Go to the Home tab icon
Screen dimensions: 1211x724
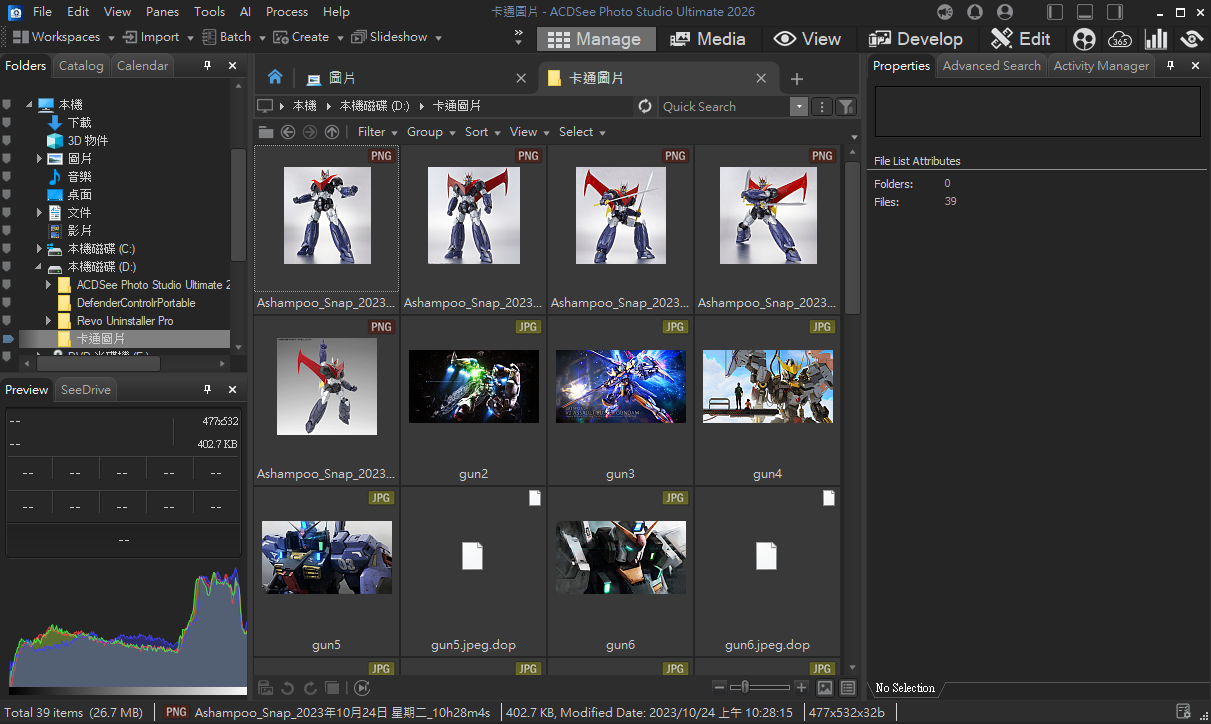[275, 78]
